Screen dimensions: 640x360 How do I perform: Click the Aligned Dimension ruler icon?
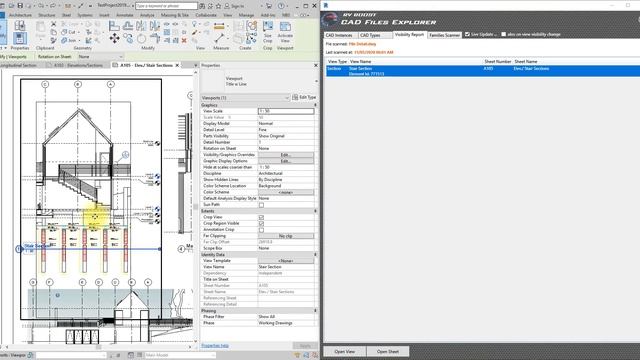(x=219, y=27)
